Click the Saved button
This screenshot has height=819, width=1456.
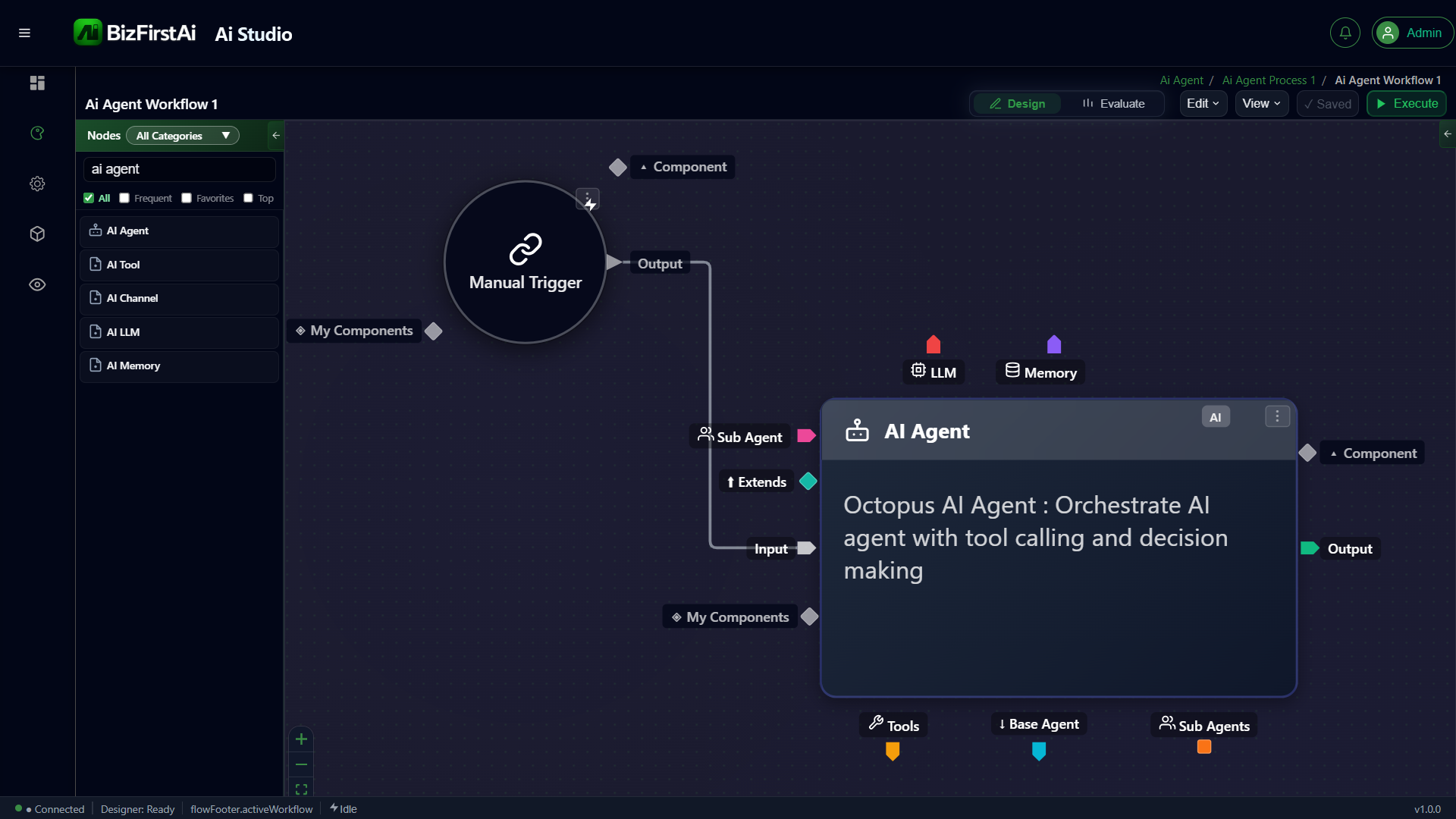point(1327,104)
